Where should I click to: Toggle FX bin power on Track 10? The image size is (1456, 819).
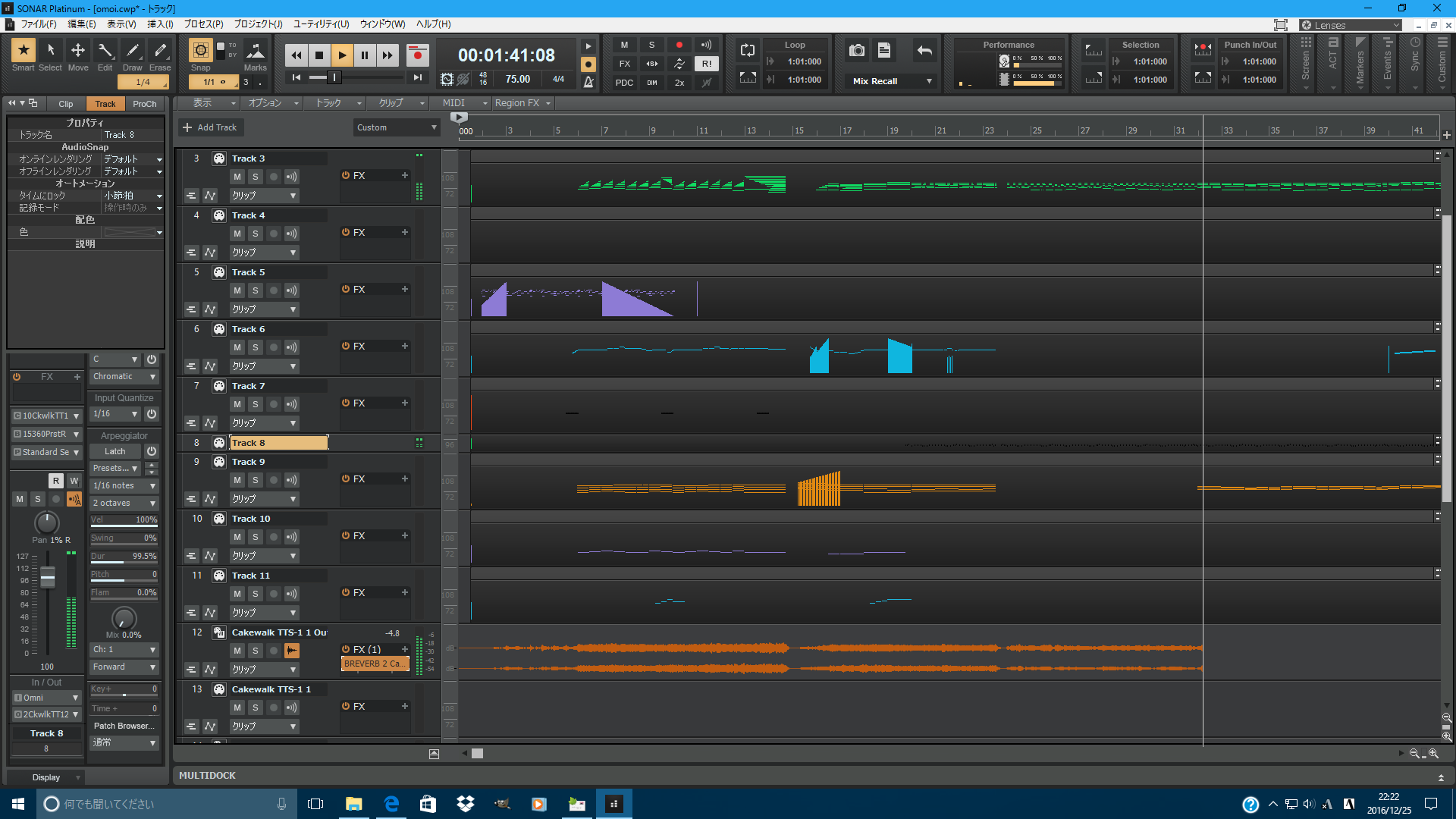click(346, 535)
